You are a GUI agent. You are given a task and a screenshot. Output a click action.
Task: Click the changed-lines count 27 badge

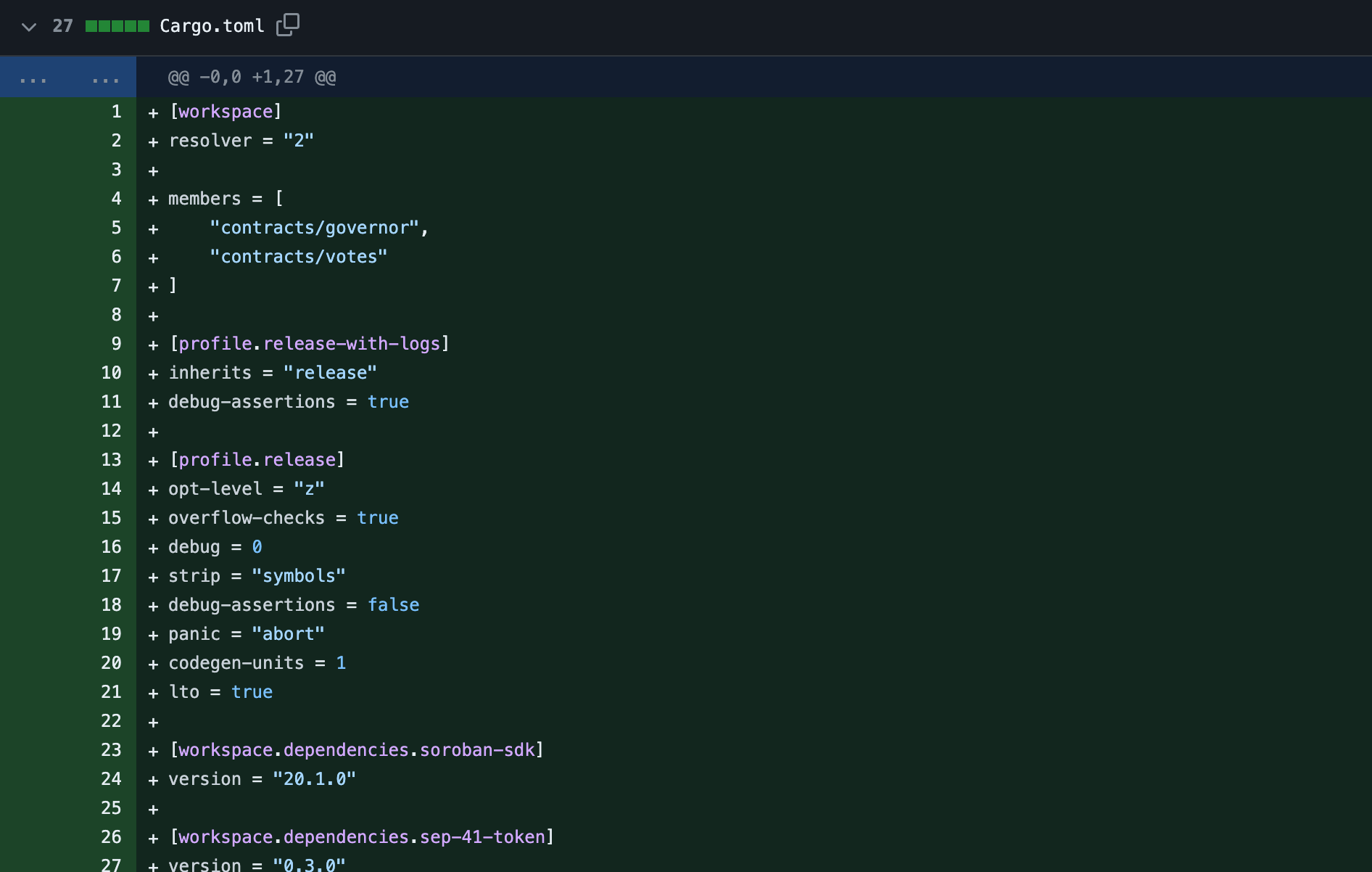pyautogui.click(x=63, y=25)
